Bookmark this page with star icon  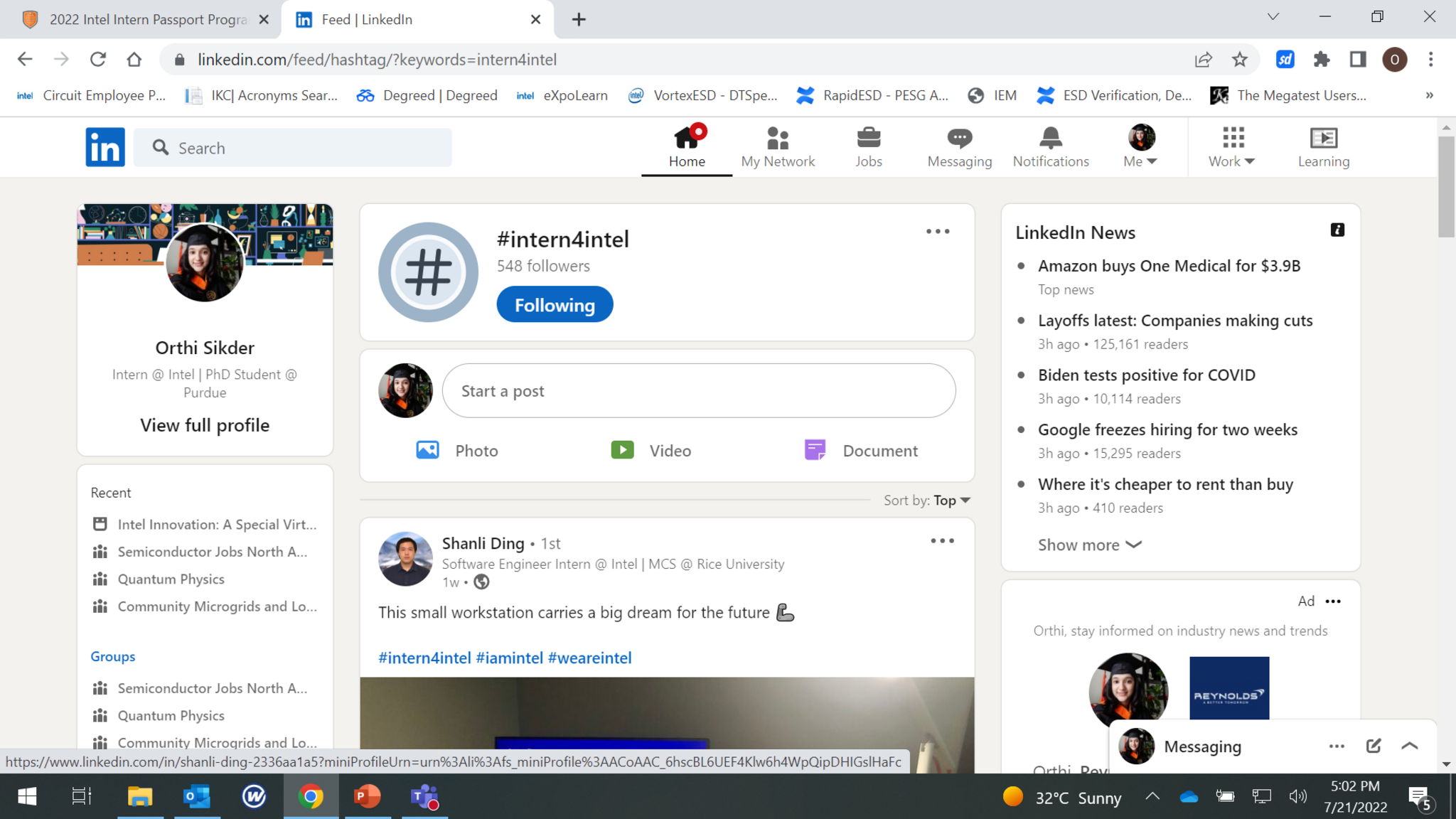pos(1240,60)
